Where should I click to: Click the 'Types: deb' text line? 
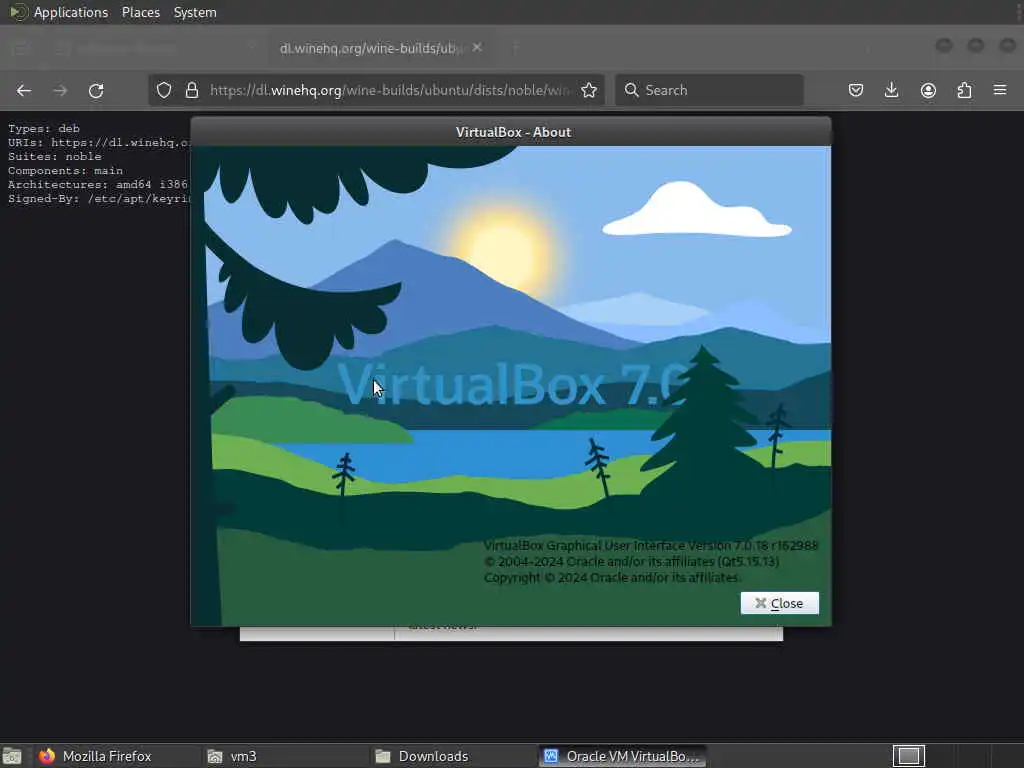[x=44, y=129]
